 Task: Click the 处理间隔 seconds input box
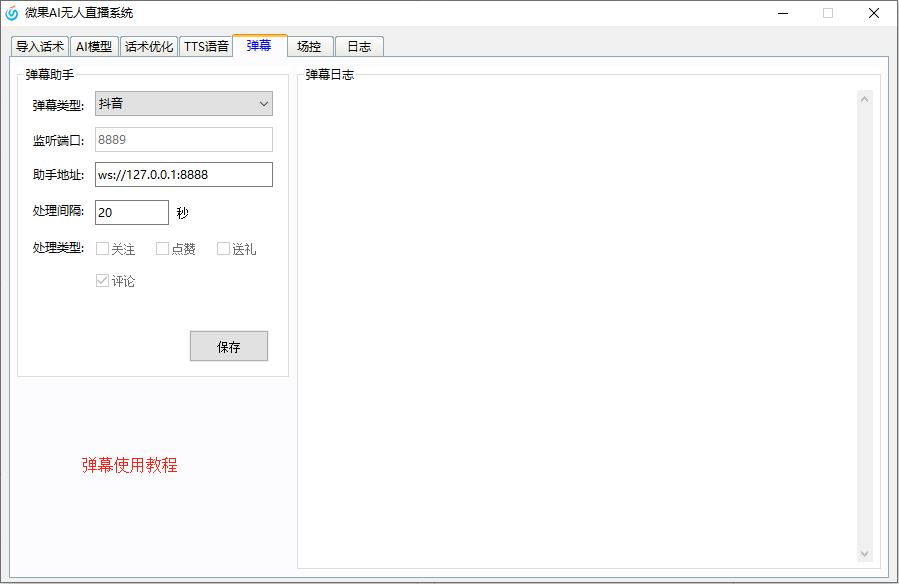tap(132, 212)
